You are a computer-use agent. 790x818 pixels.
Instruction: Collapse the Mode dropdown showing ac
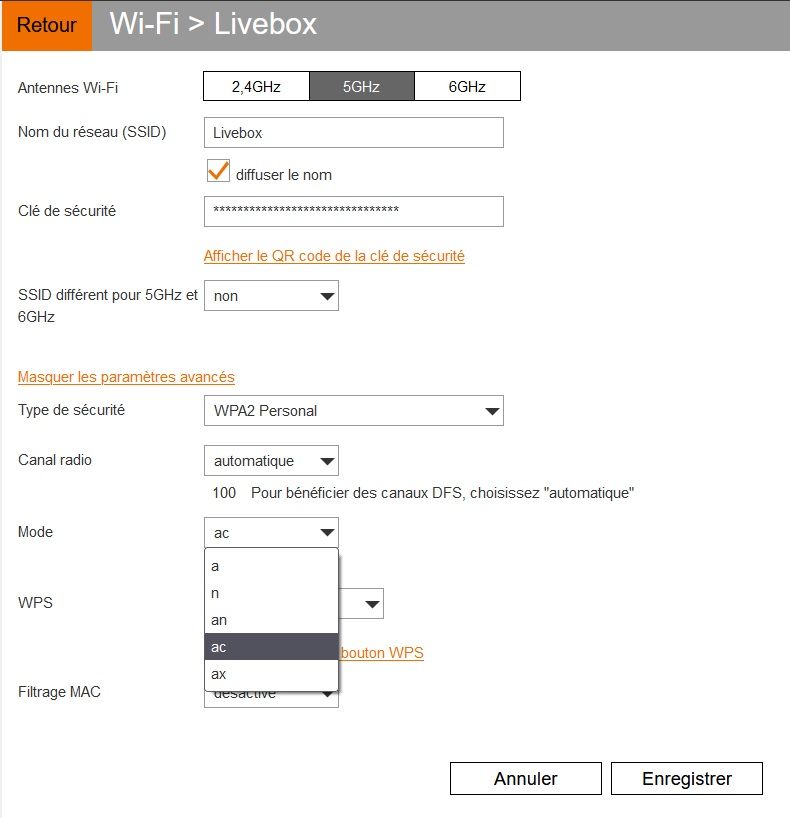[271, 532]
